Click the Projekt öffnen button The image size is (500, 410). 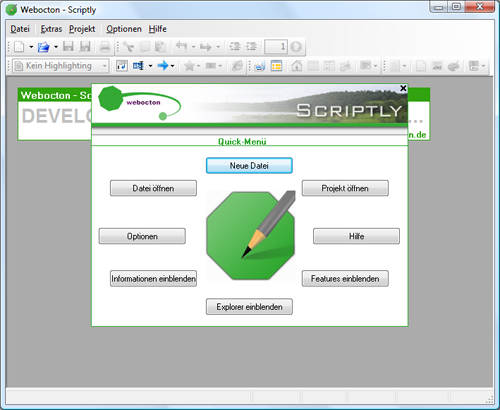(x=345, y=188)
